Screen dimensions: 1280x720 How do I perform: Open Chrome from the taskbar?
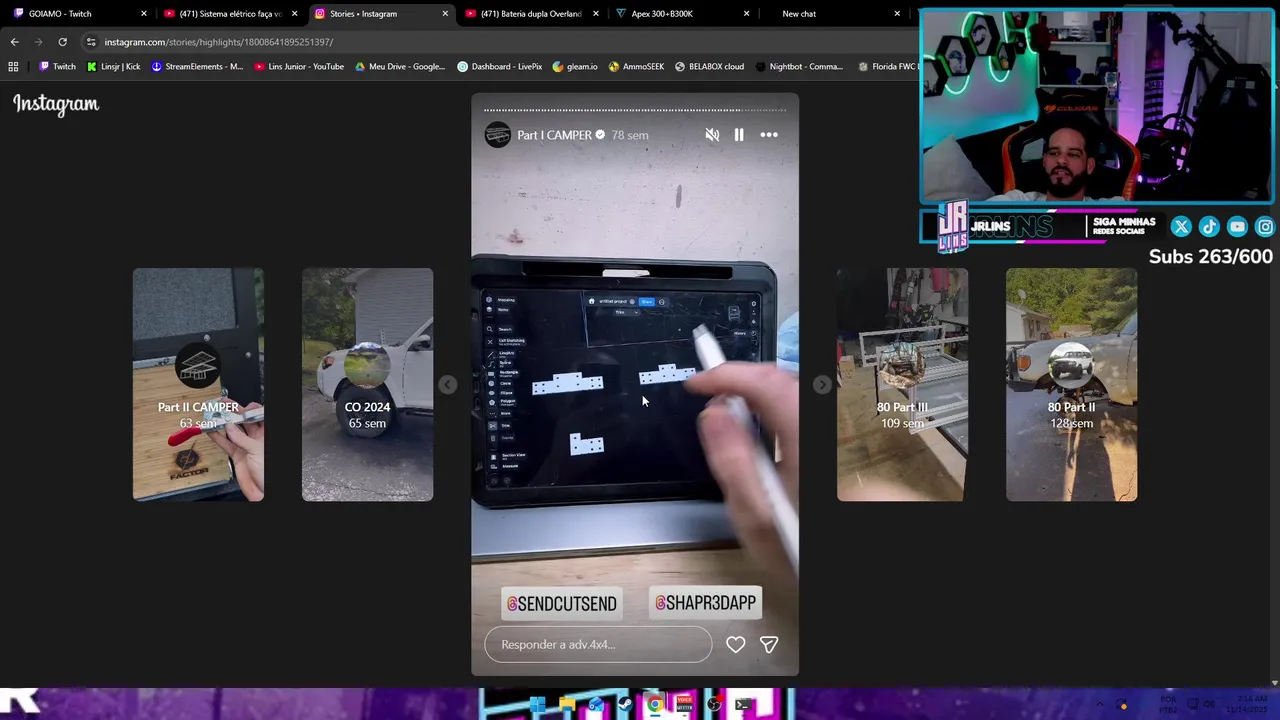[655, 705]
